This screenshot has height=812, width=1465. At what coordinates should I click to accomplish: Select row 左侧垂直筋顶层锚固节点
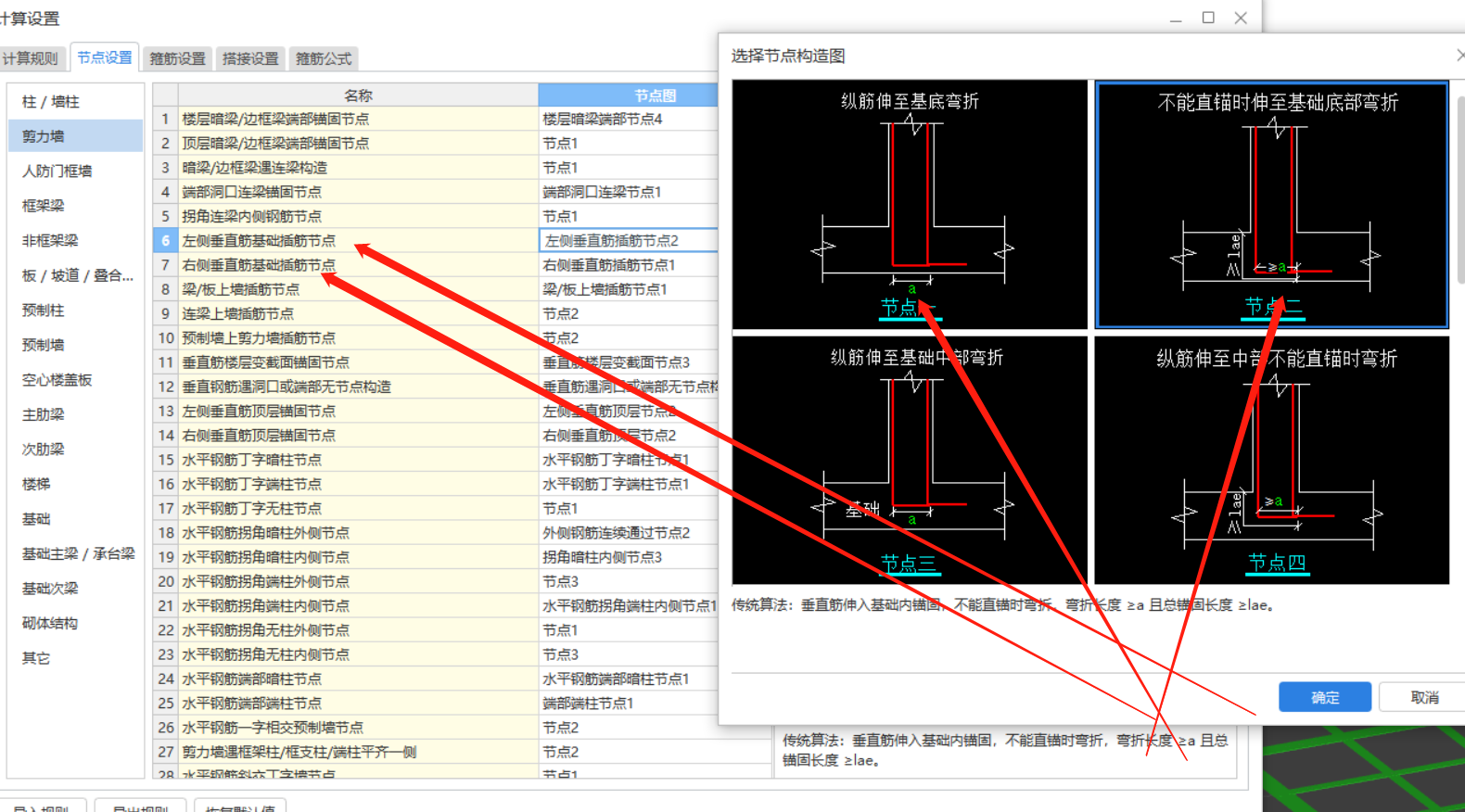pos(358,411)
